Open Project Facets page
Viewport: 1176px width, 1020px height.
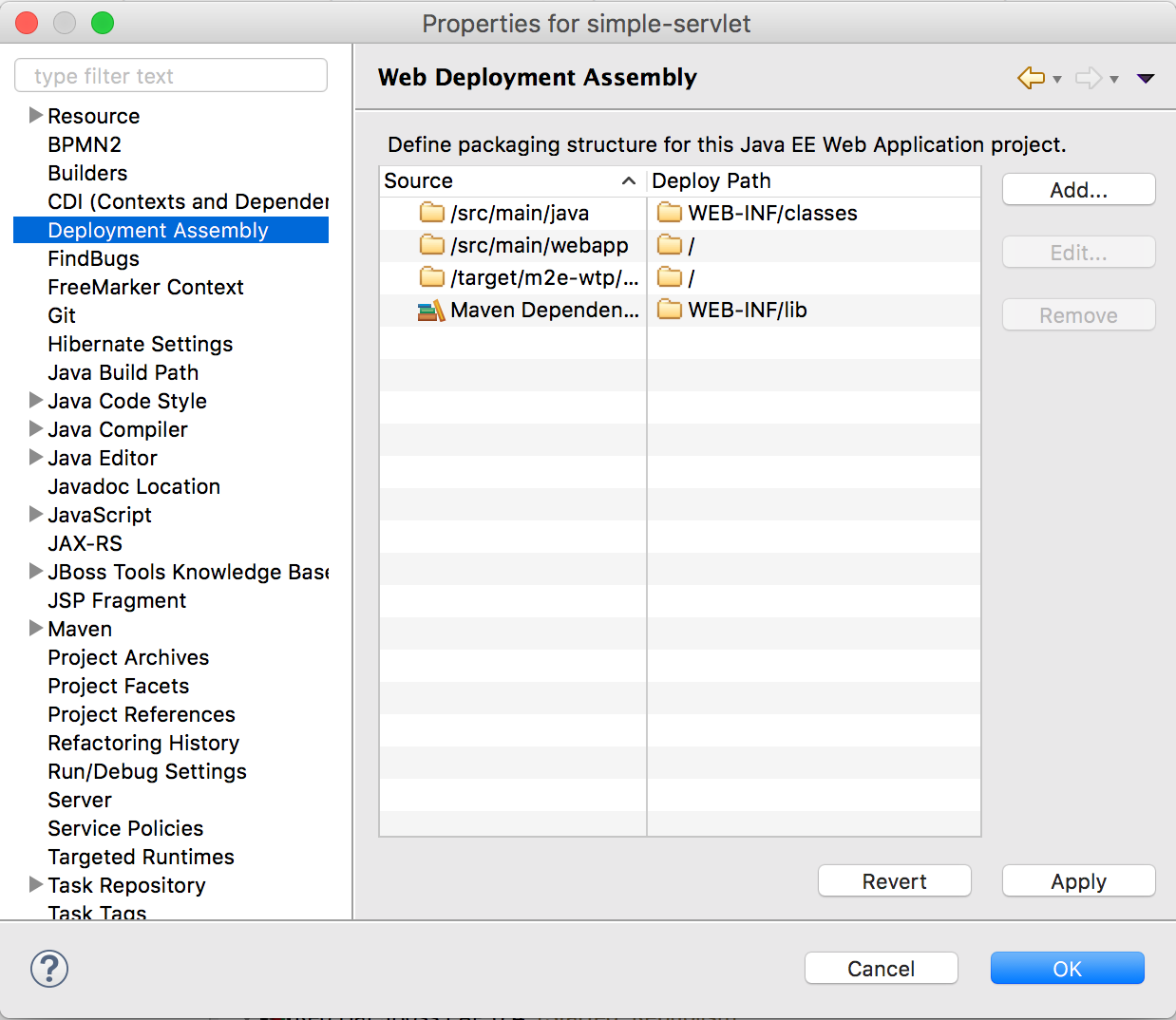[118, 686]
